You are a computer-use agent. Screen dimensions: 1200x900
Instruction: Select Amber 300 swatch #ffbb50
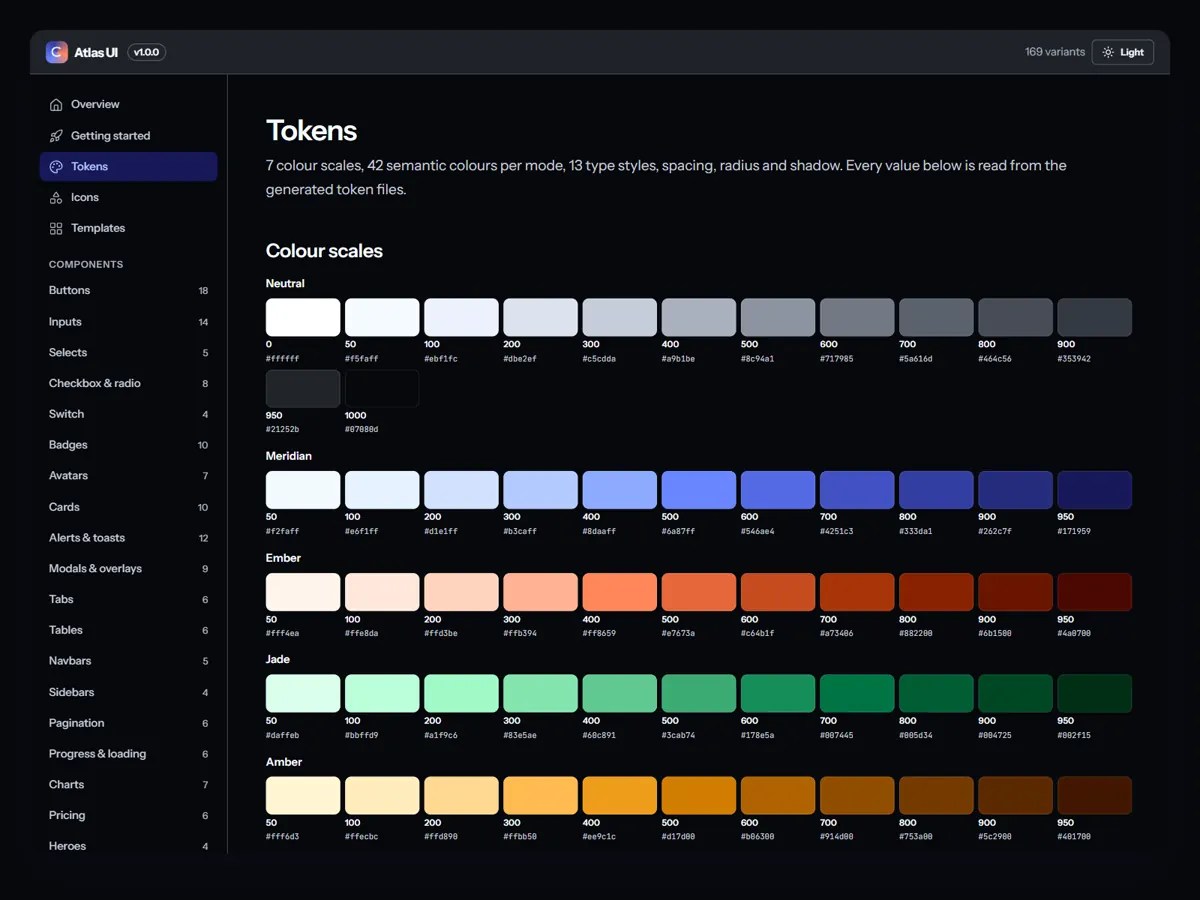(x=540, y=795)
